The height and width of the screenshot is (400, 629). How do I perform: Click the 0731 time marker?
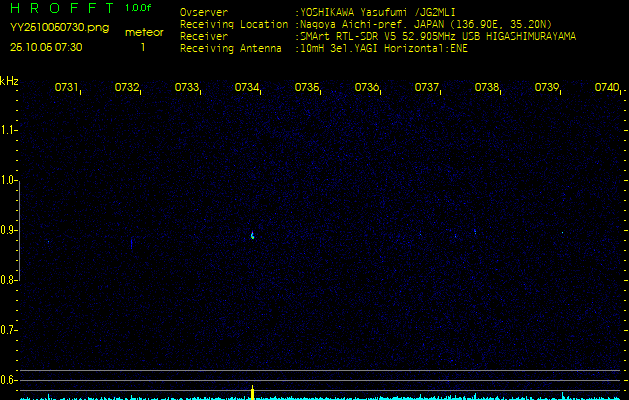pyautogui.click(x=66, y=88)
